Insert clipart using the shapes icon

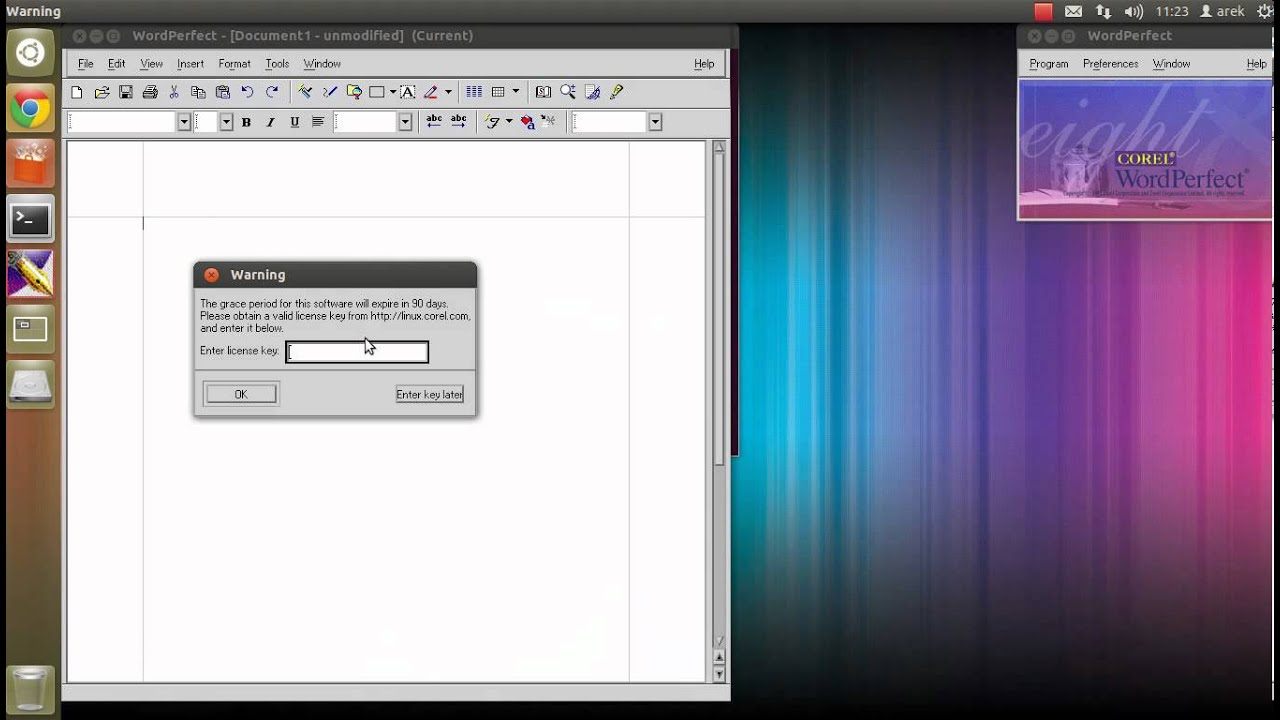tap(354, 92)
